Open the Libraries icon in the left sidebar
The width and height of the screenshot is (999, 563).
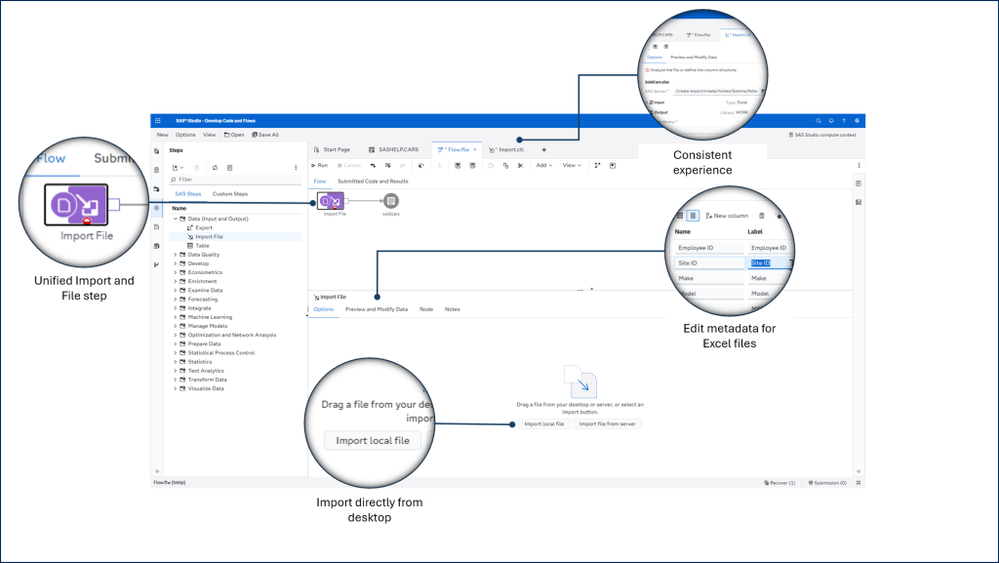[x=157, y=246]
